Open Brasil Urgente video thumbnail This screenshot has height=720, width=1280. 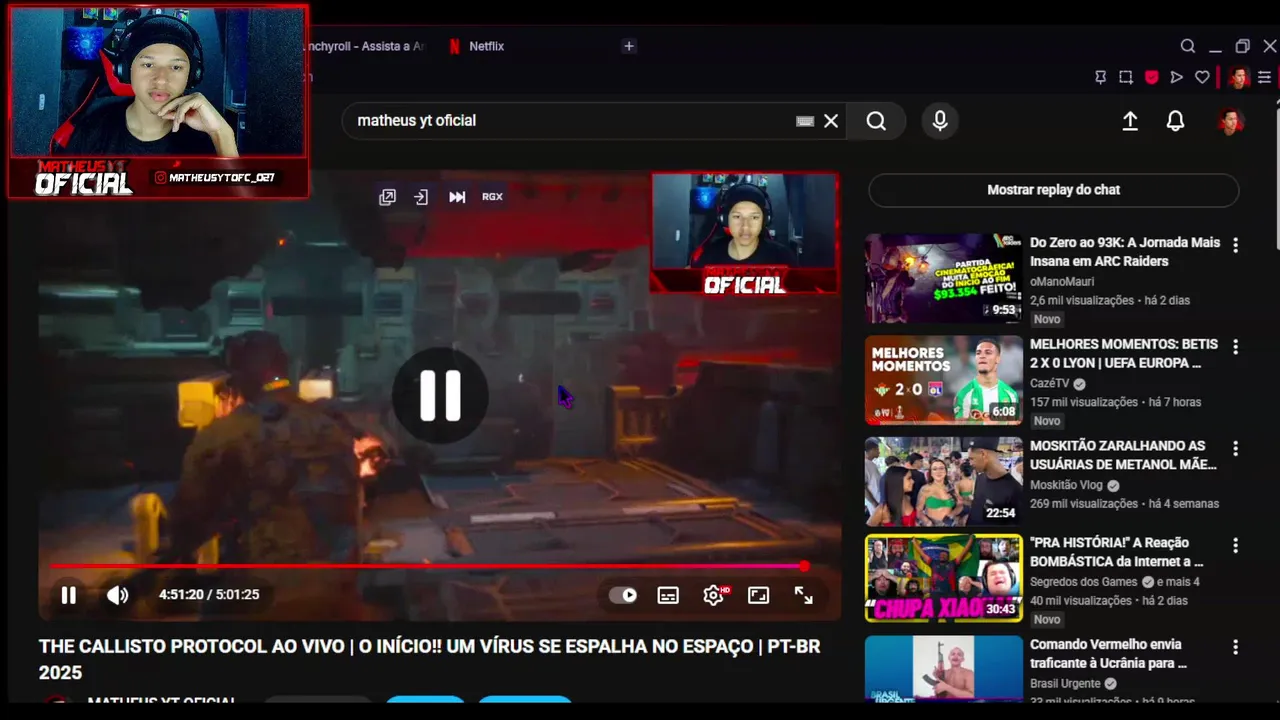coord(944,668)
